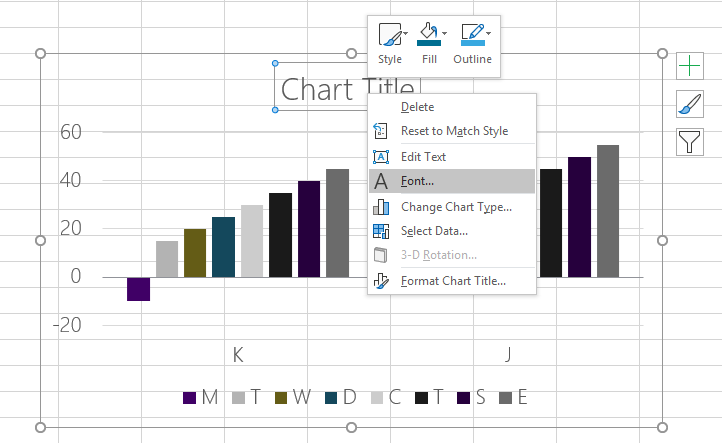Click the 40 axis value label
Image resolution: width=722 pixels, height=443 pixels.
coord(71,180)
